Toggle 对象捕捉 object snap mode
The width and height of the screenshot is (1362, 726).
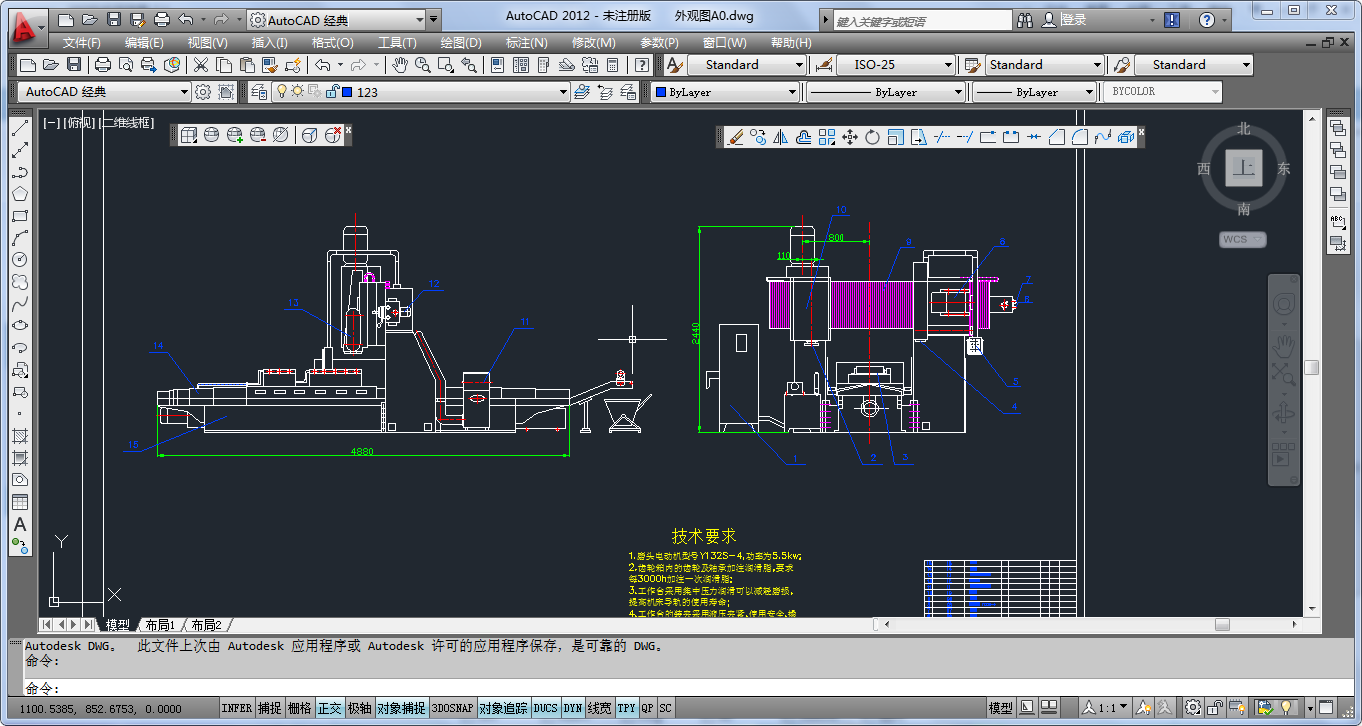click(401, 708)
